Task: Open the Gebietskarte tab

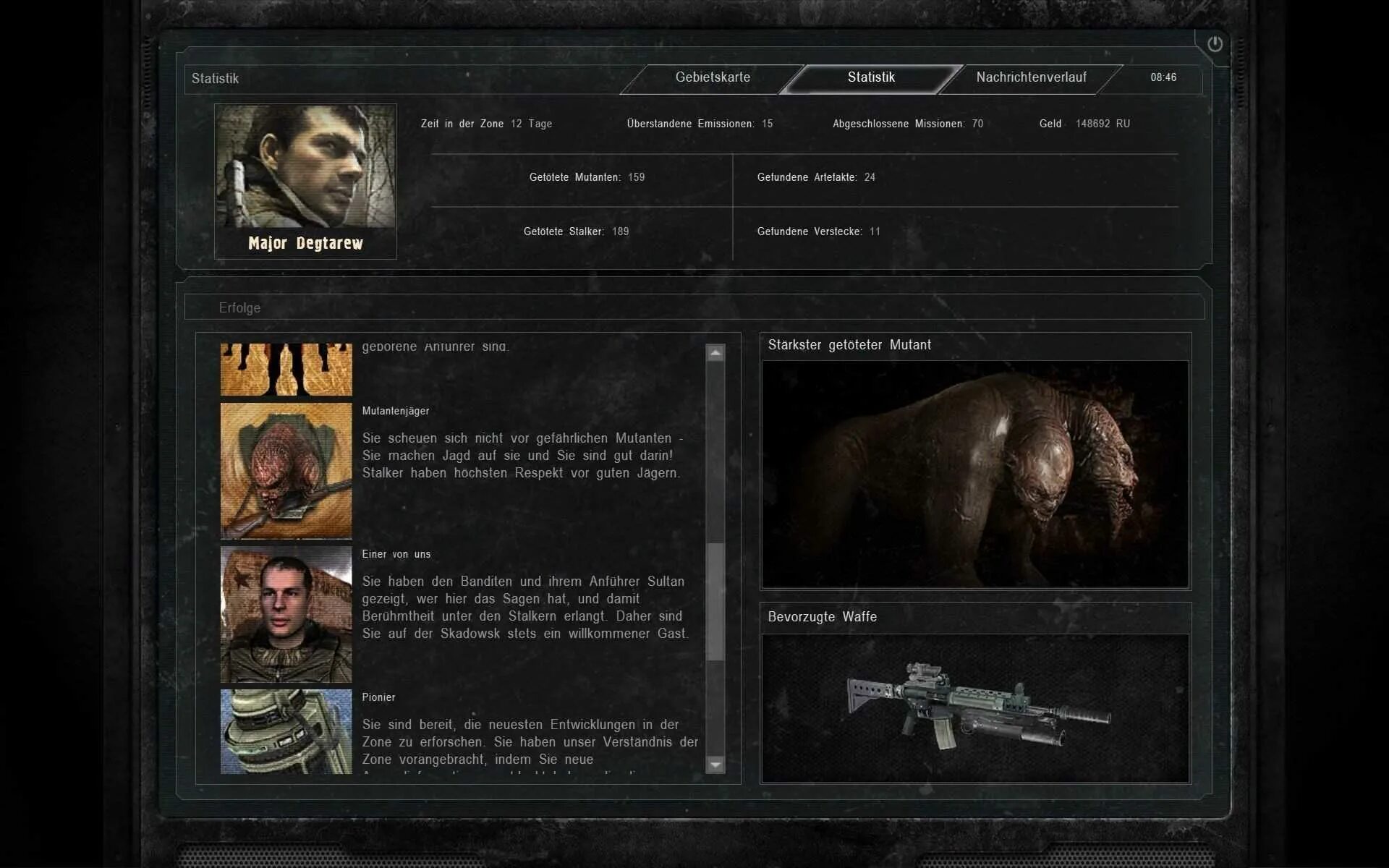Action: (713, 77)
